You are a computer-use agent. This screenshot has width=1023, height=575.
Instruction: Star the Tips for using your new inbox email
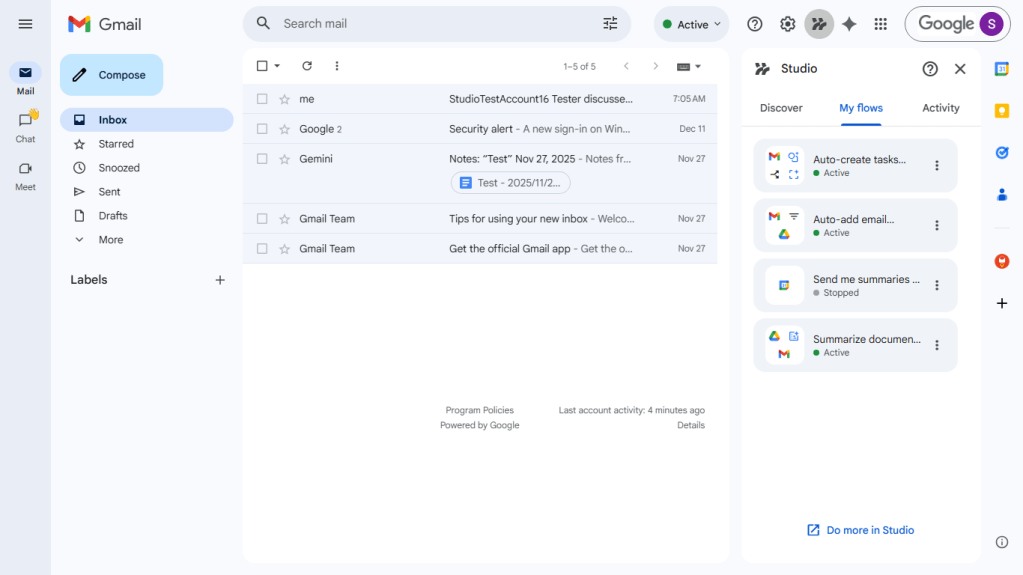coord(284,219)
